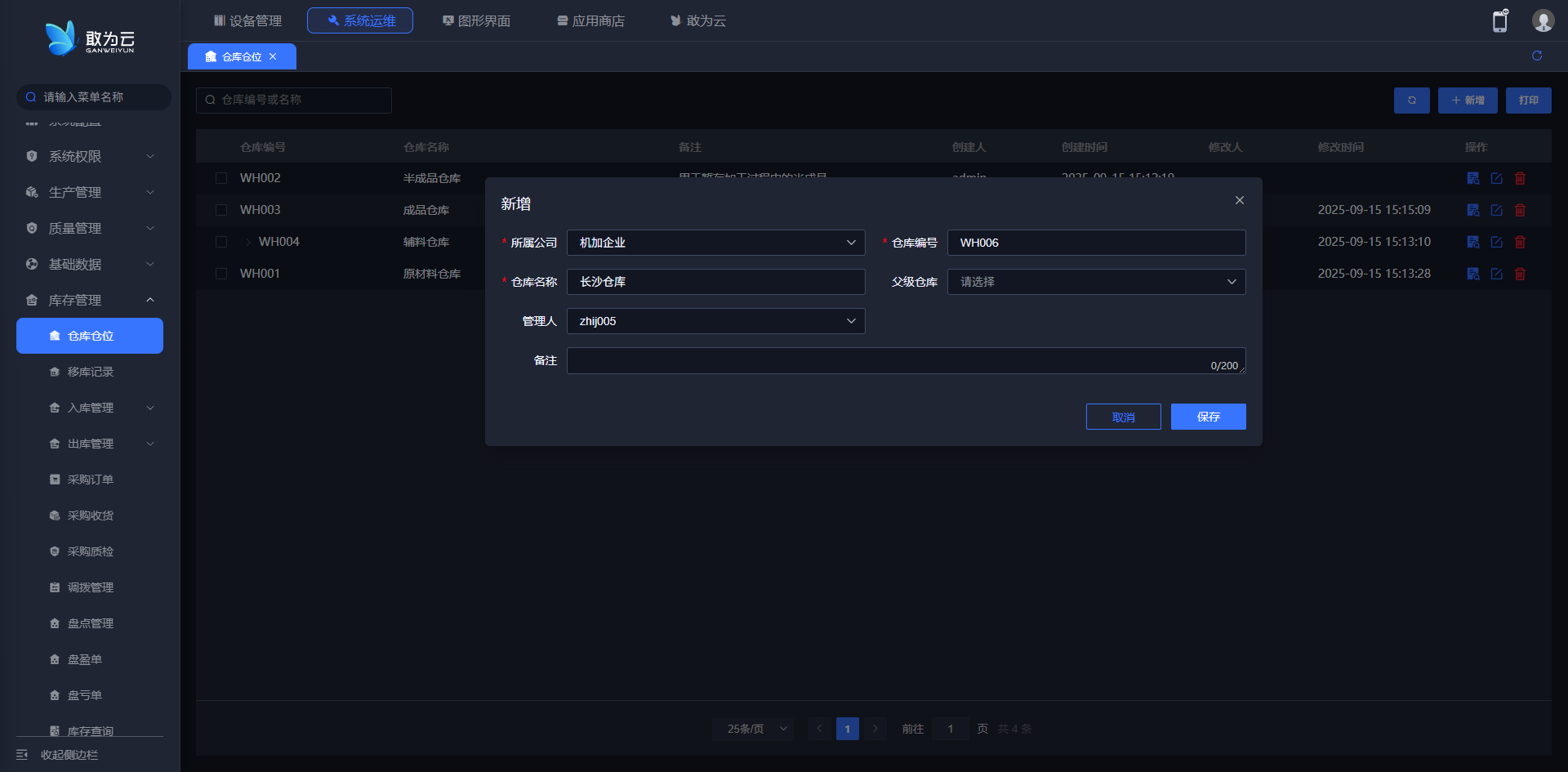1568x772 pixels.
Task: Switch to 设备管理 top menu
Action: click(247, 20)
